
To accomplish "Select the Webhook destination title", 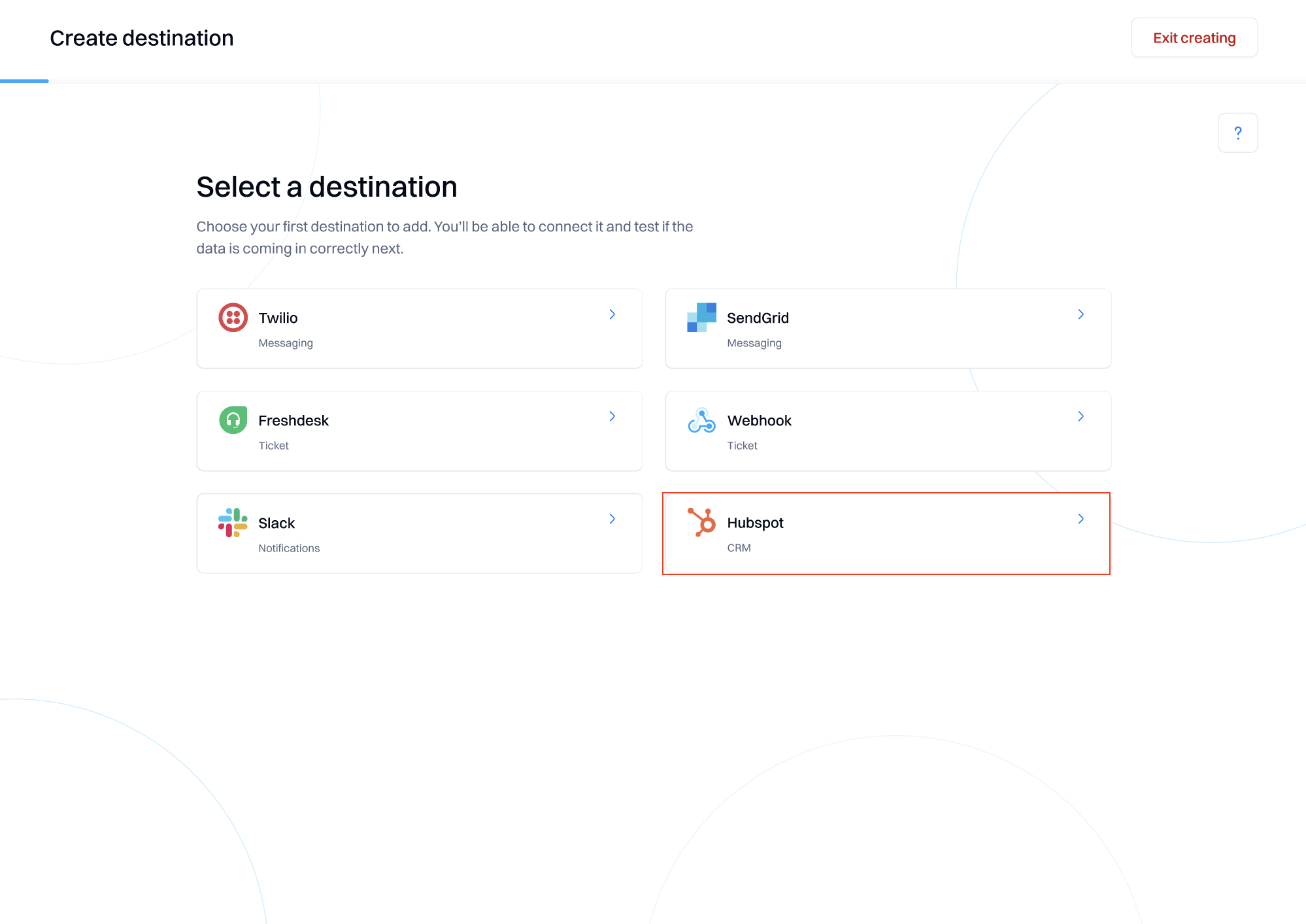I will pyautogui.click(x=759, y=421).
